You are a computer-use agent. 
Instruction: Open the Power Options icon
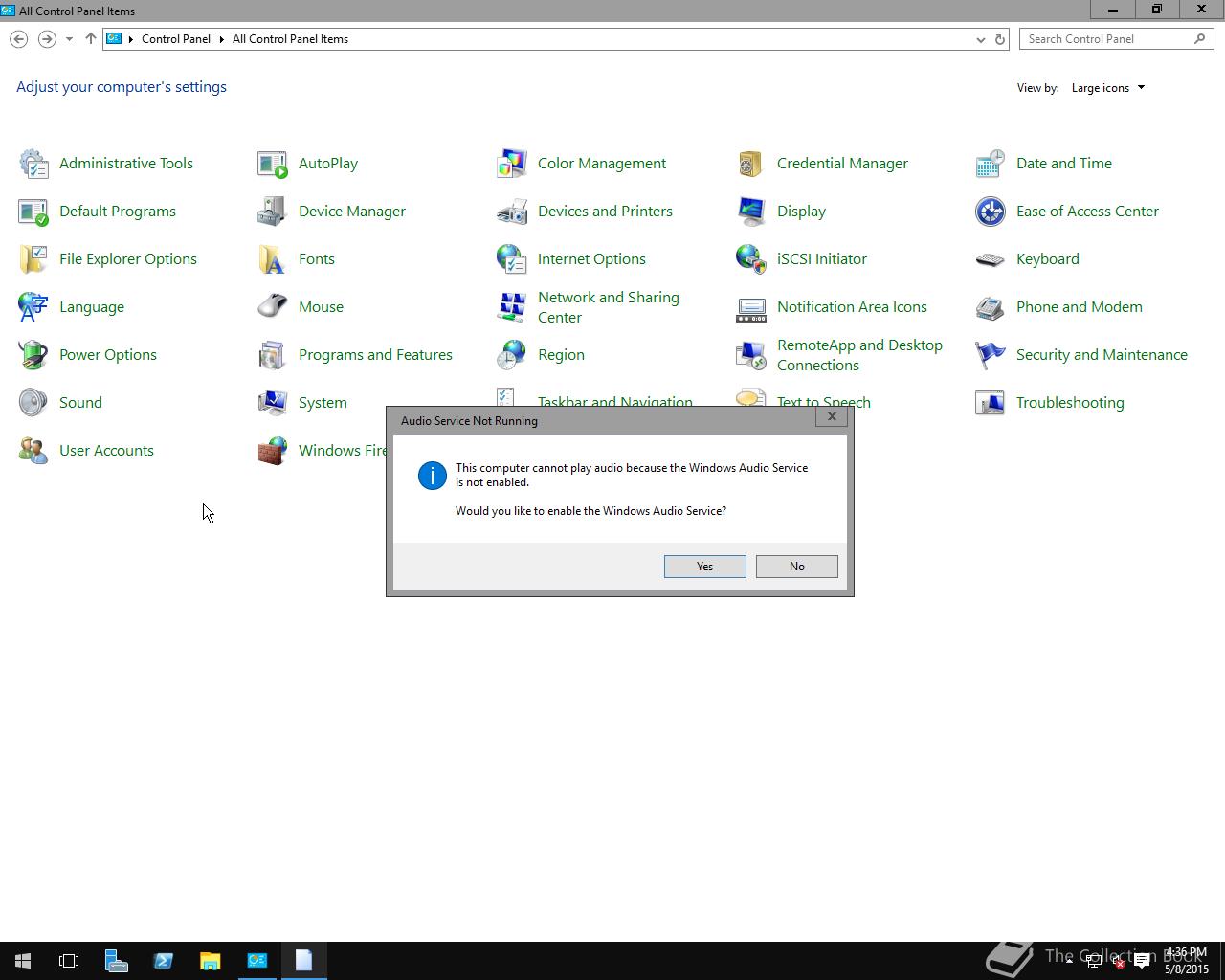point(33,355)
